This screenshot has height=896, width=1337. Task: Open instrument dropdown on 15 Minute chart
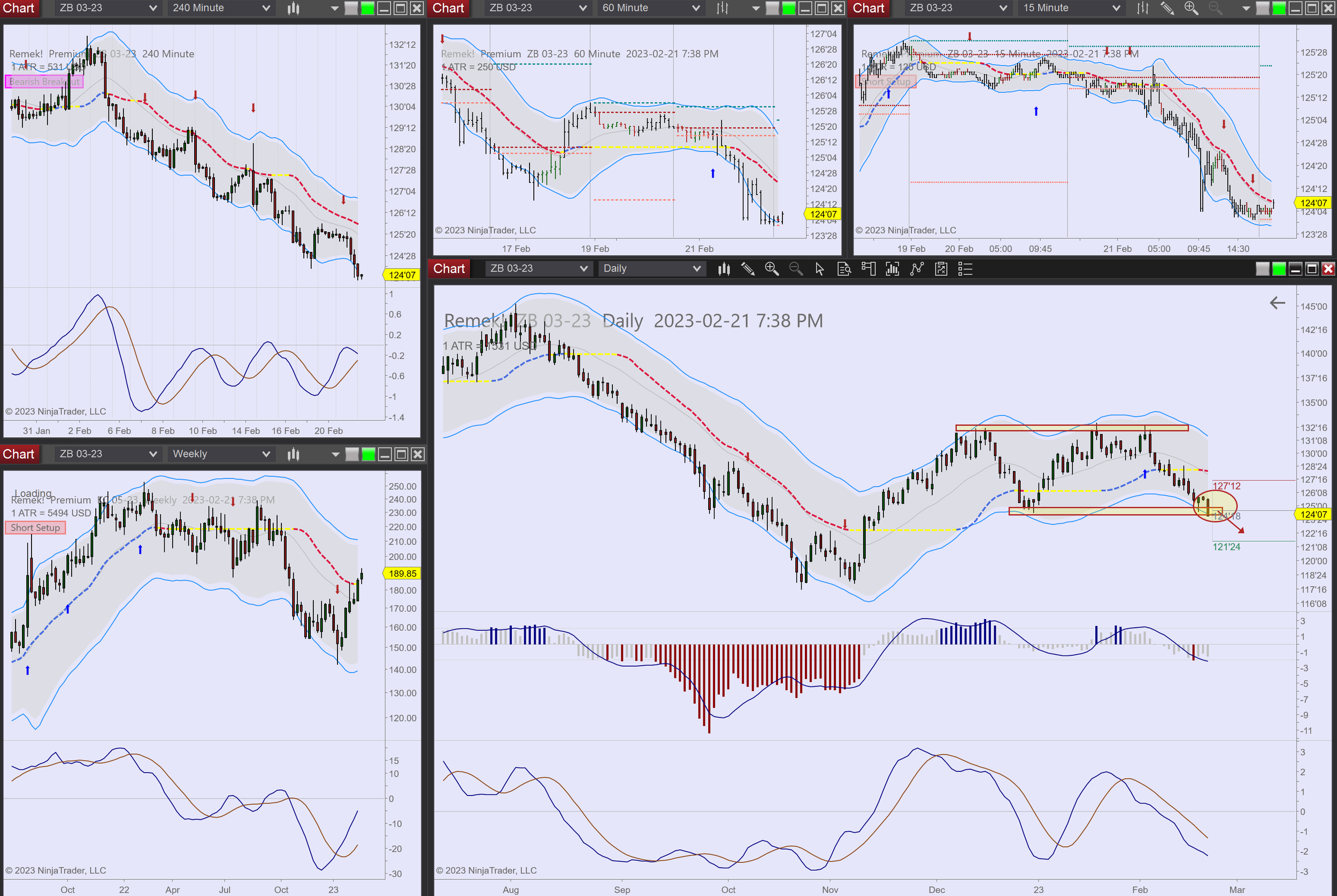pyautogui.click(x=1003, y=8)
